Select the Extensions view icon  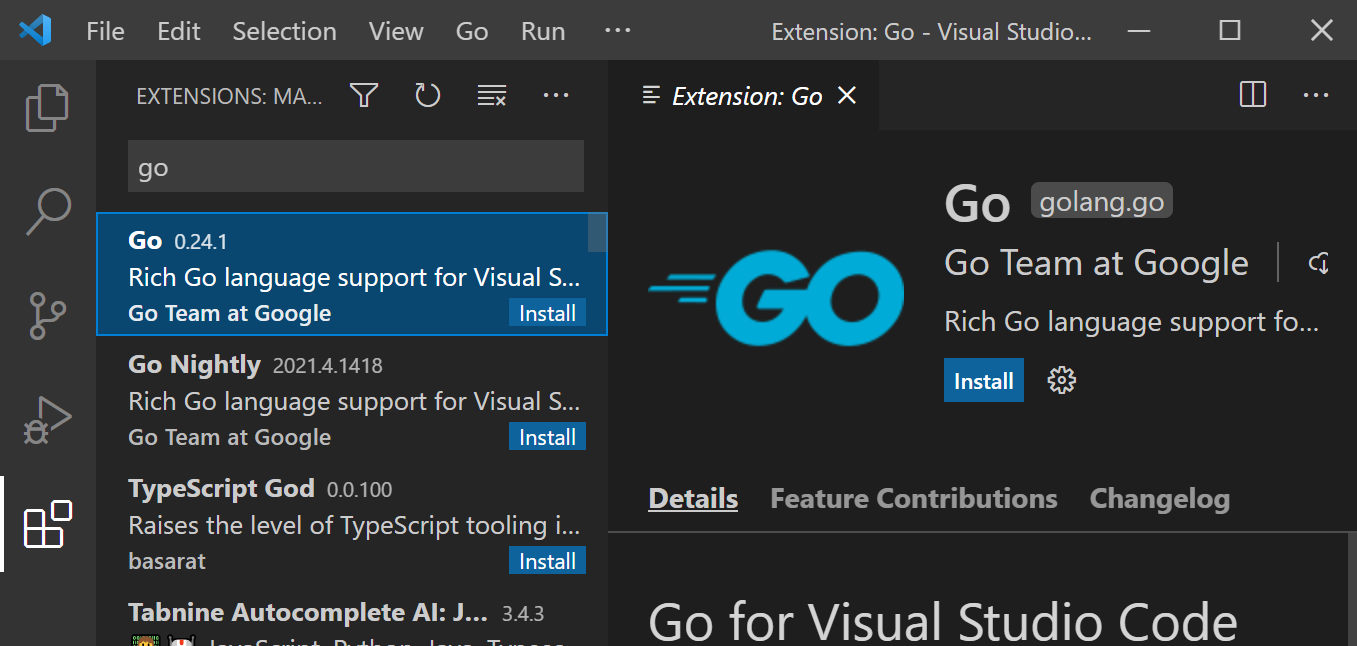(x=48, y=524)
